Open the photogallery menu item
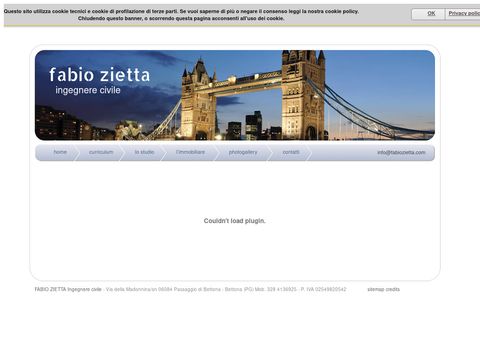 (x=243, y=152)
